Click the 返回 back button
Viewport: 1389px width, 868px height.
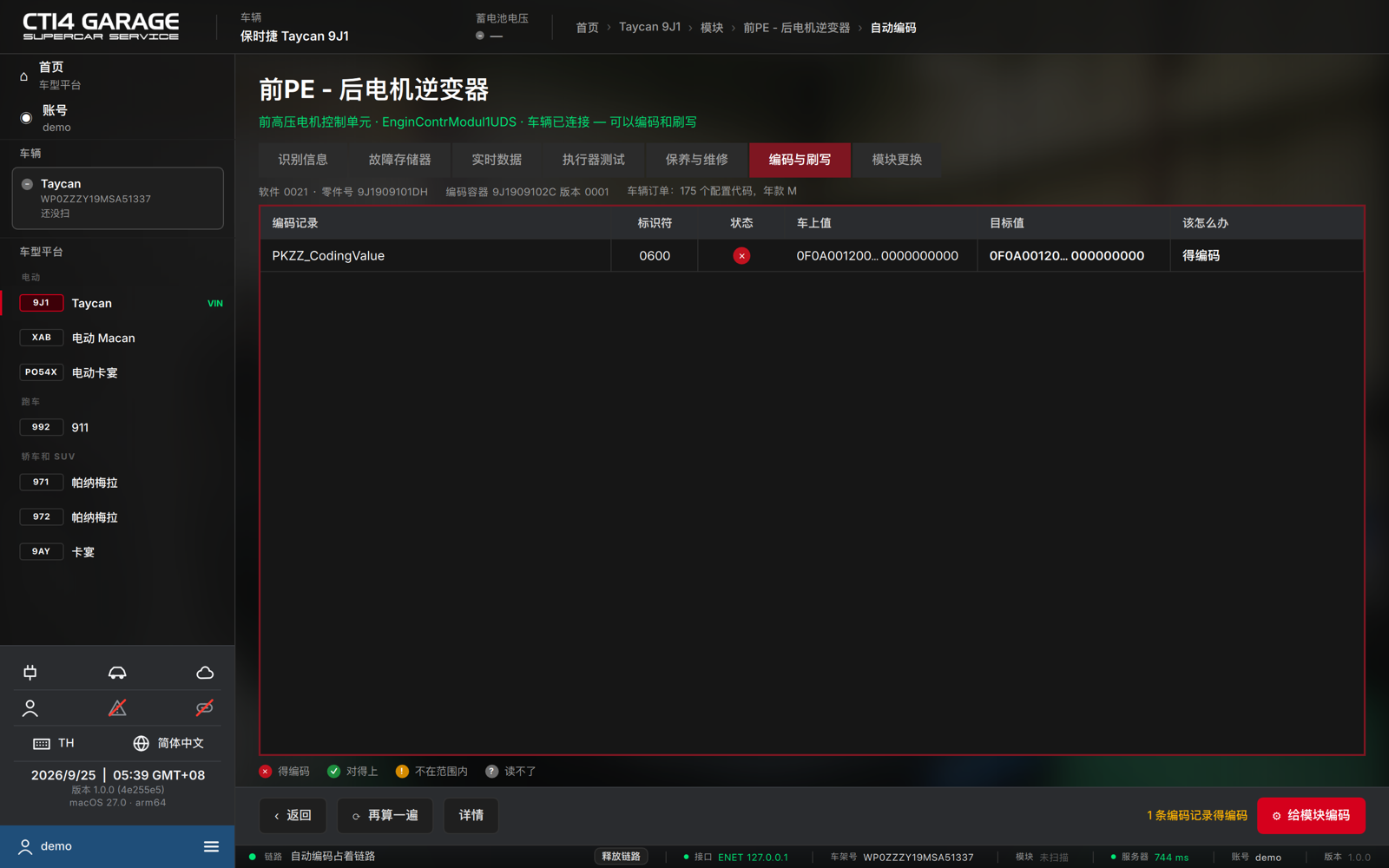(293, 816)
